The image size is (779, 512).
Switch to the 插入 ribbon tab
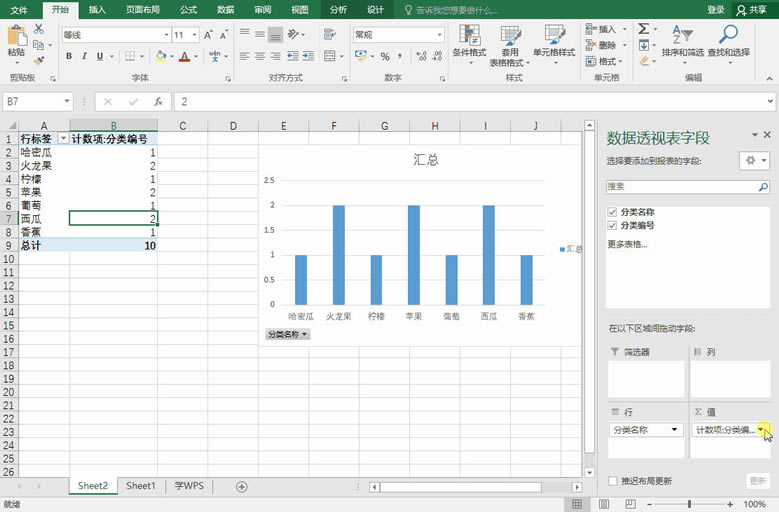(97, 10)
